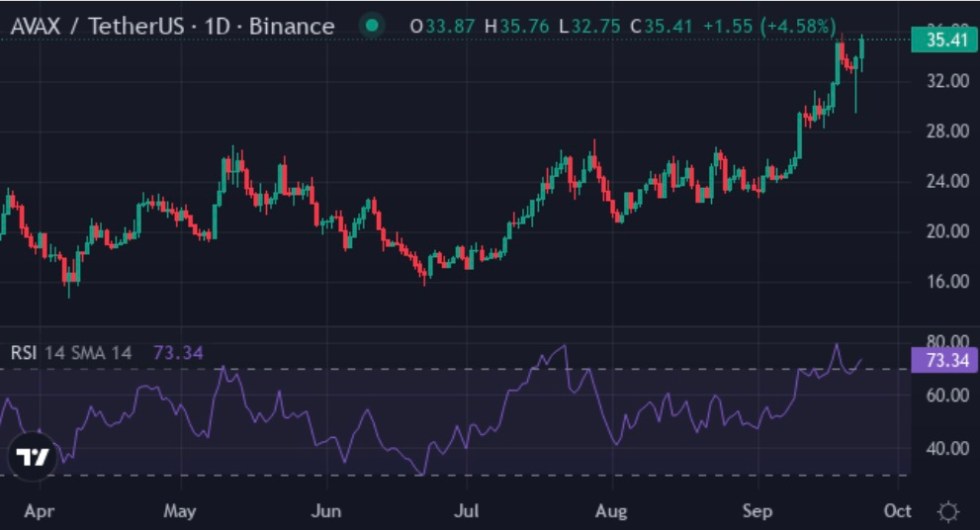
Task: Click the Jul label on time axis
Action: (466, 511)
